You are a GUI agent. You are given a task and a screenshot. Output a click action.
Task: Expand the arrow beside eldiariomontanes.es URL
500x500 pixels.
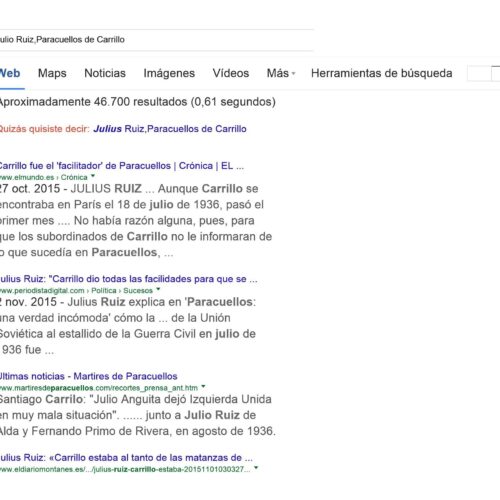tap(256, 468)
